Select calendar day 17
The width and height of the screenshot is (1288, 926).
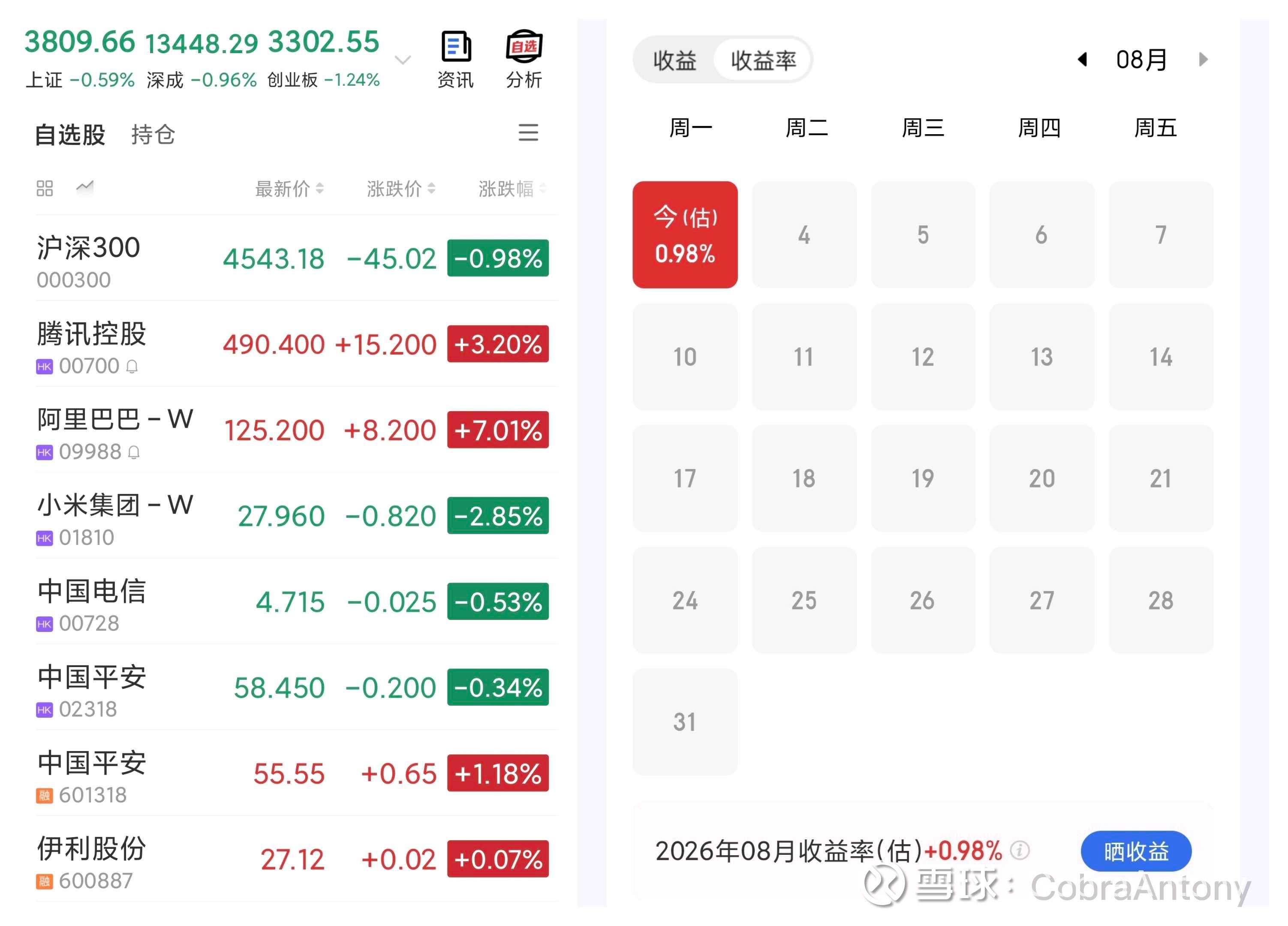click(x=685, y=478)
